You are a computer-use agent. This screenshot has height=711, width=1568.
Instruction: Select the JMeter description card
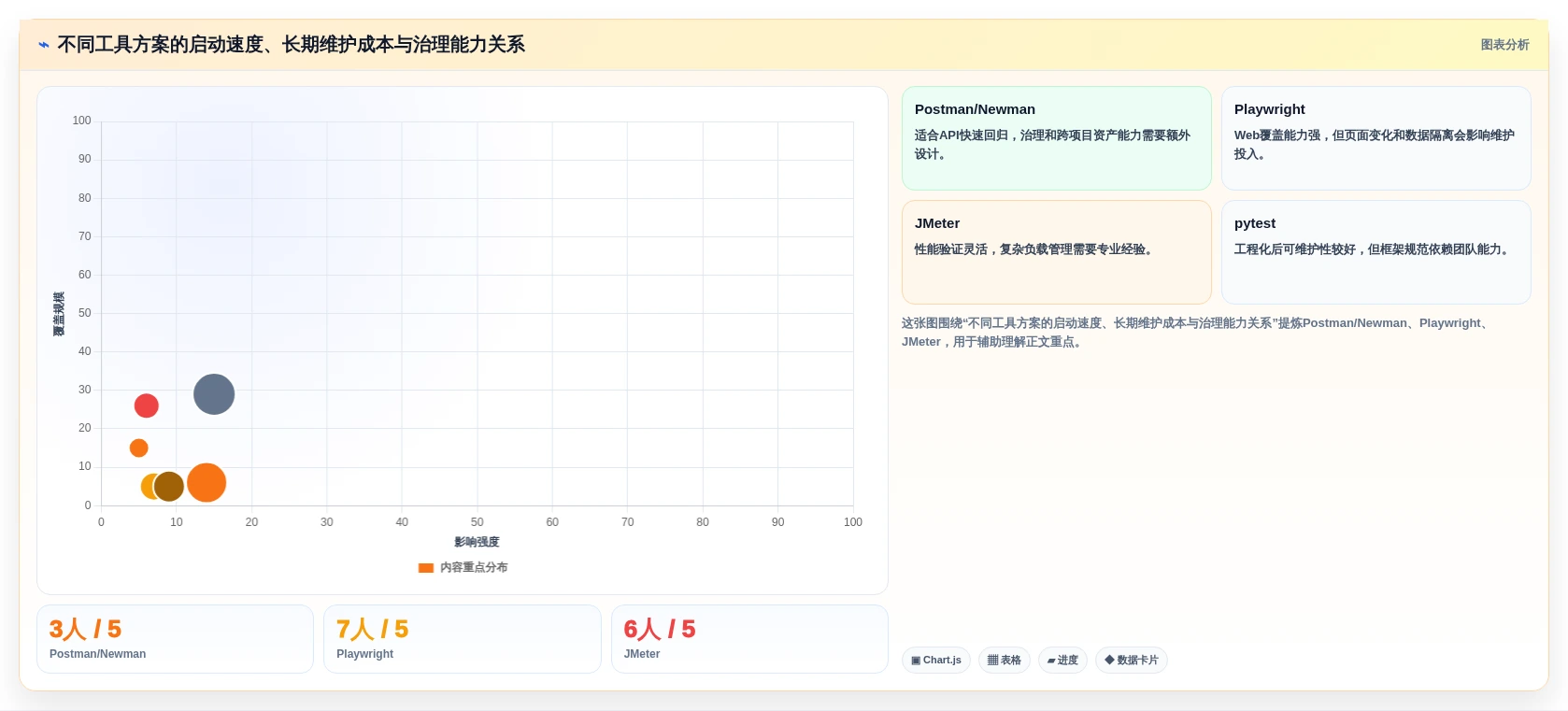pos(1056,252)
